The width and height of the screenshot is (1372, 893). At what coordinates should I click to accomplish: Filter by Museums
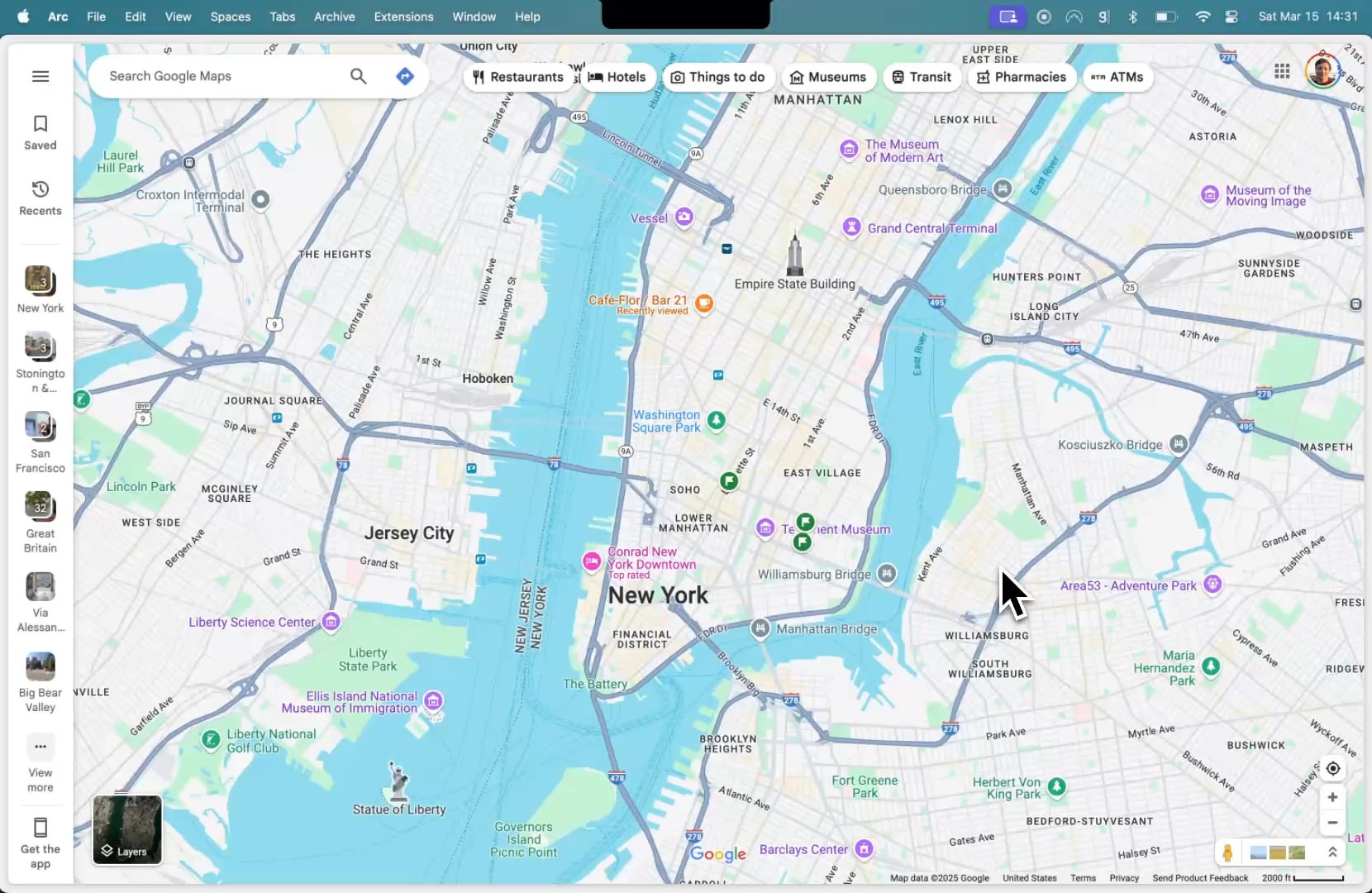click(828, 77)
